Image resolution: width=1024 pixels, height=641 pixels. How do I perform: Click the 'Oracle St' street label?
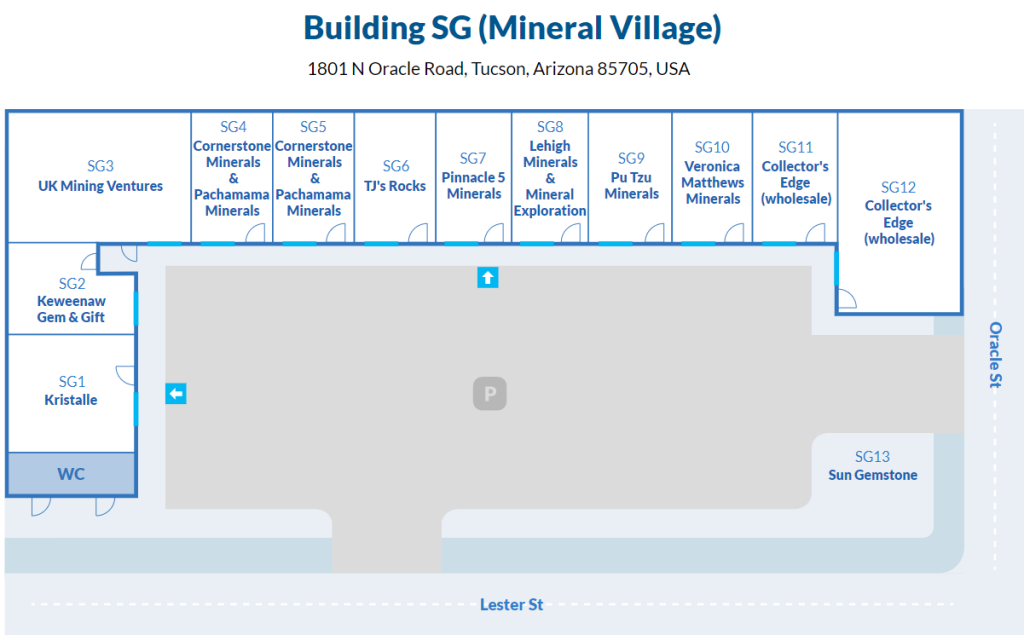coord(995,354)
